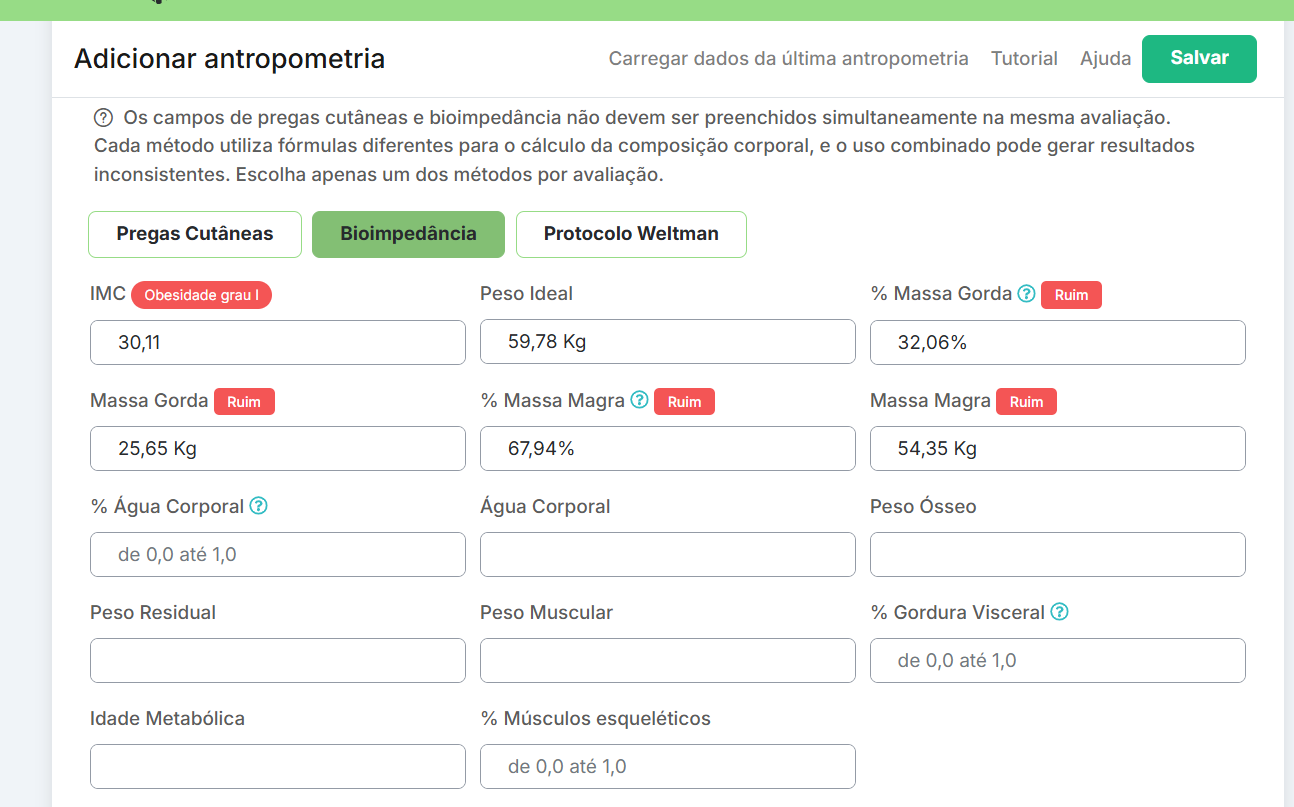Open the Protocolo Weltman tab

coord(631,234)
